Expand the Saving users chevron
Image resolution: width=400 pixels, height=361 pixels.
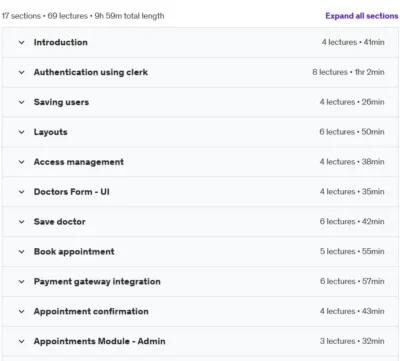[21, 102]
